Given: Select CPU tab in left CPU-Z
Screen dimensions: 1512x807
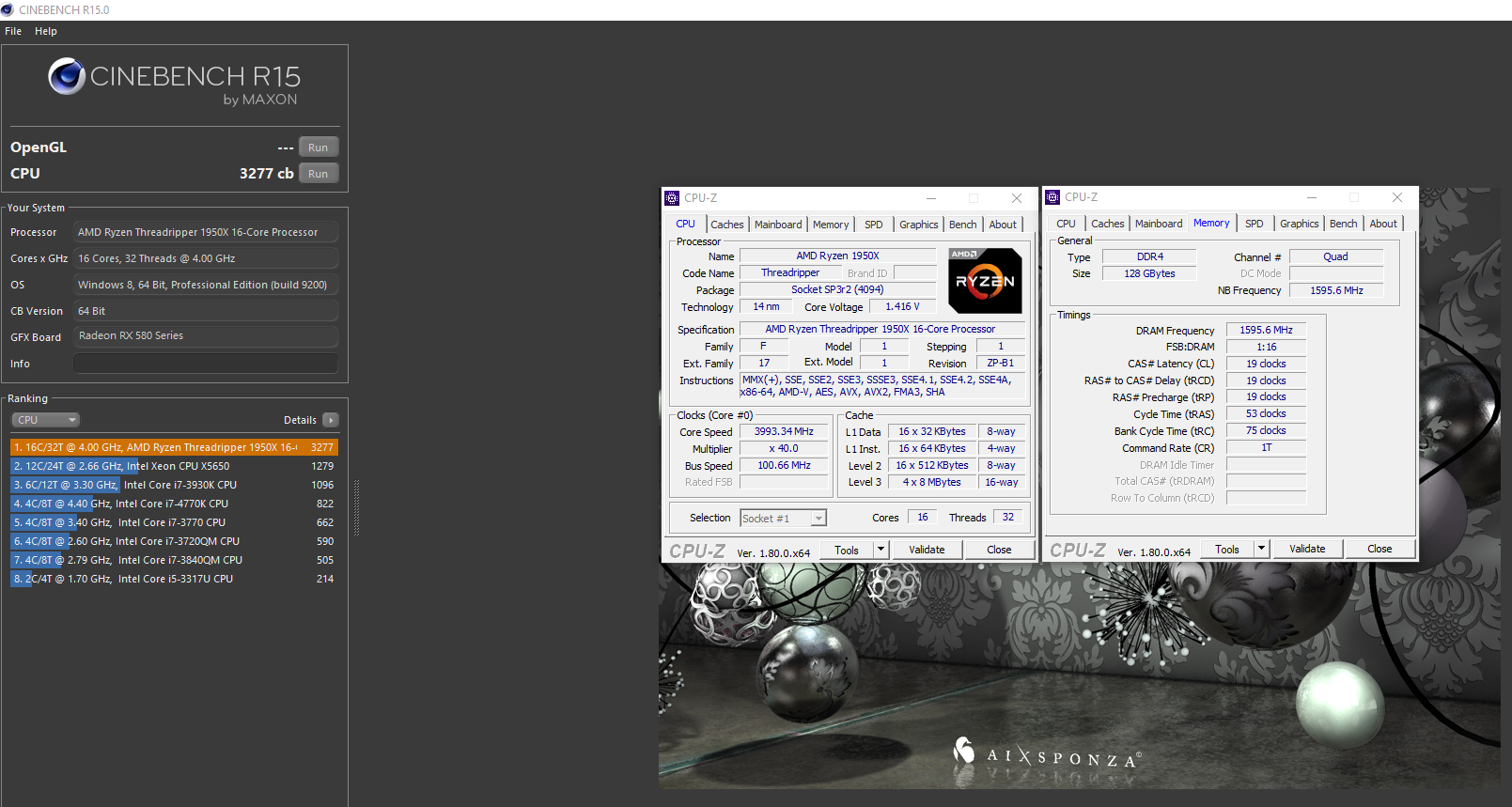Looking at the screenshot, I should coord(686,224).
